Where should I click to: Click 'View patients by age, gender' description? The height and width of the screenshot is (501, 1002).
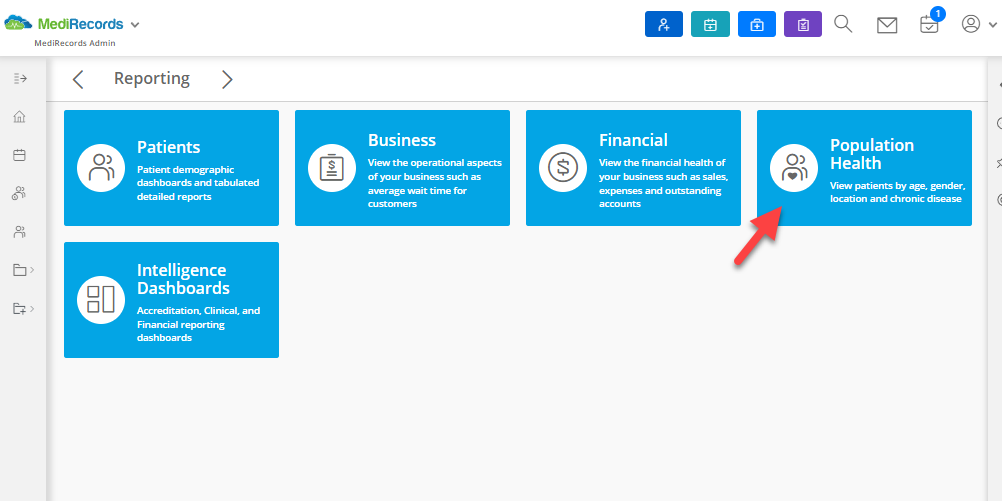point(898,192)
